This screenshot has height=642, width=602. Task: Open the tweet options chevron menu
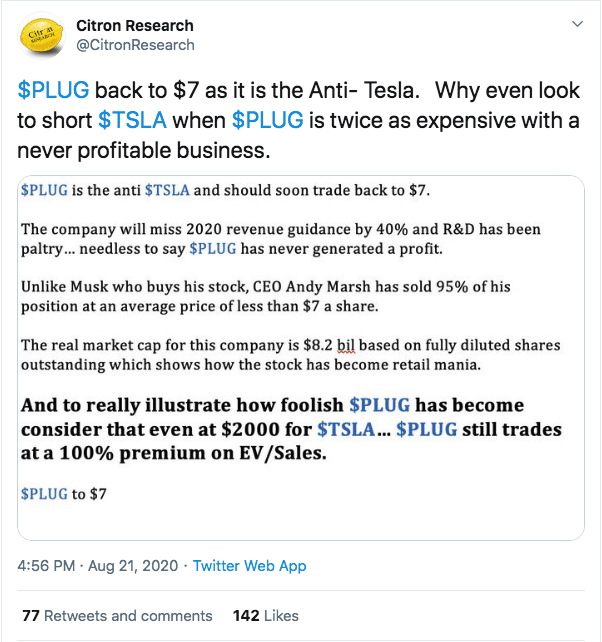tap(577, 24)
